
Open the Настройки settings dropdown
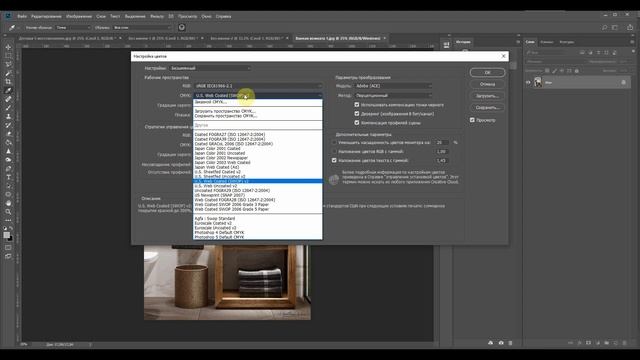click(x=210, y=68)
